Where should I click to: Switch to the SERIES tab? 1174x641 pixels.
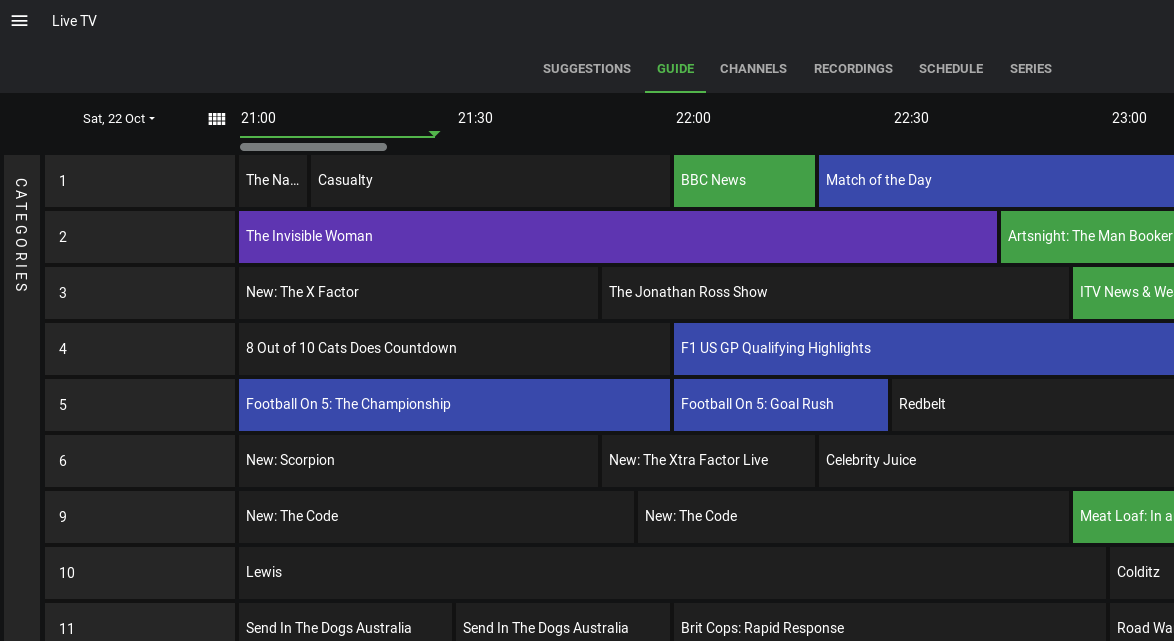[1031, 68]
